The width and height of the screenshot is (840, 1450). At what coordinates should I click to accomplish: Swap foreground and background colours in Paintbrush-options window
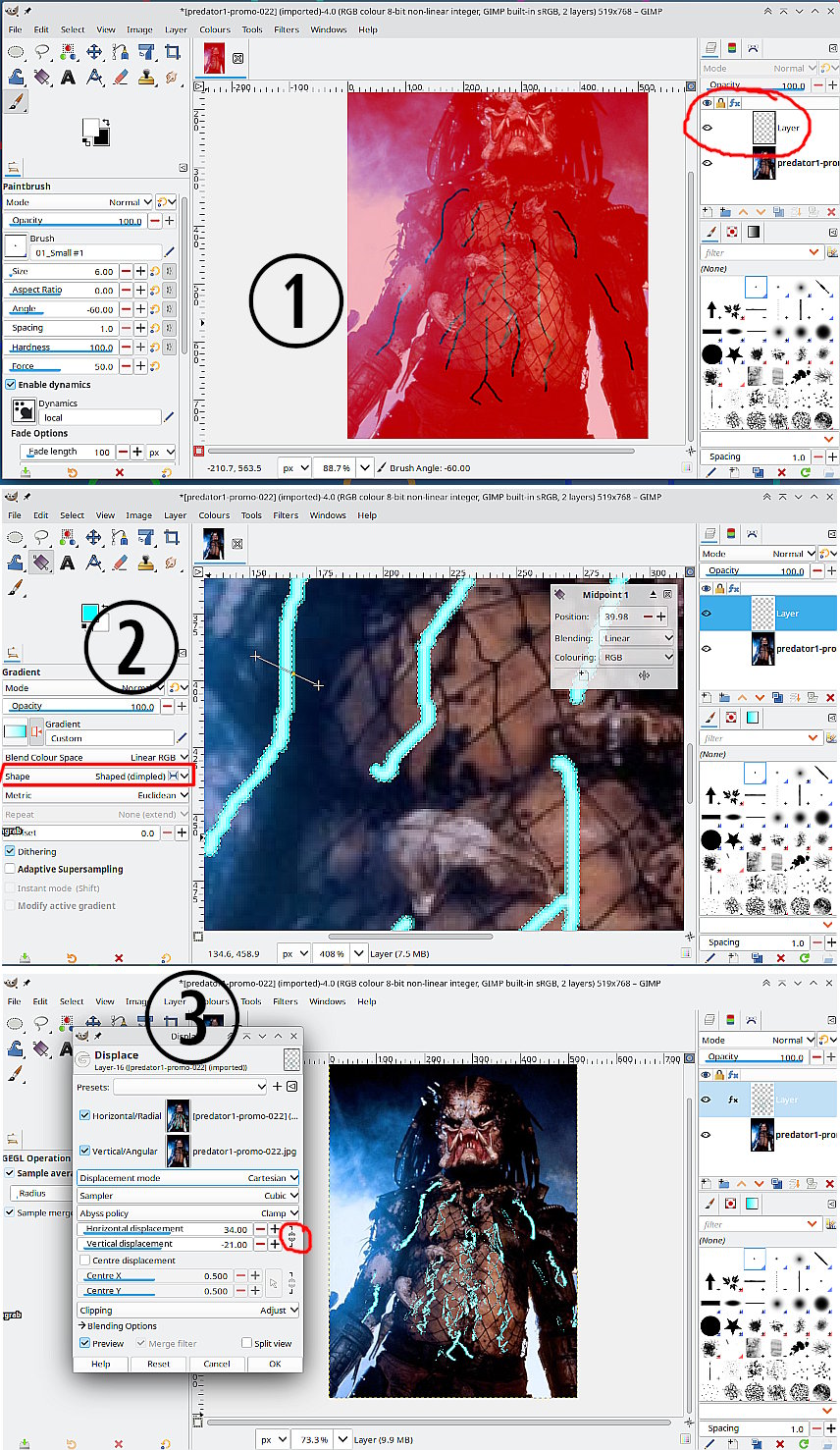(x=107, y=124)
